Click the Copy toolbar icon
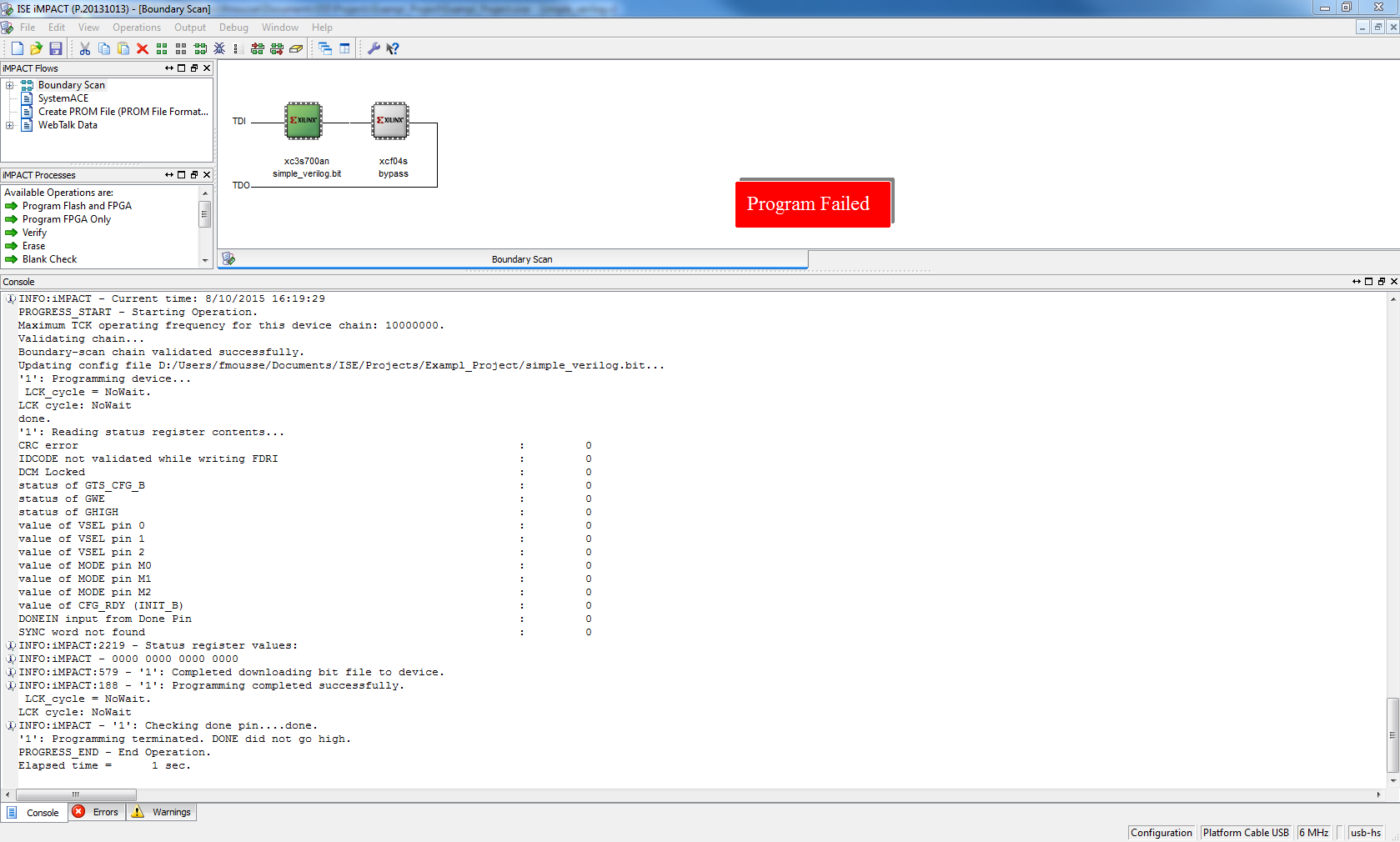1400x842 pixels. 104,49
